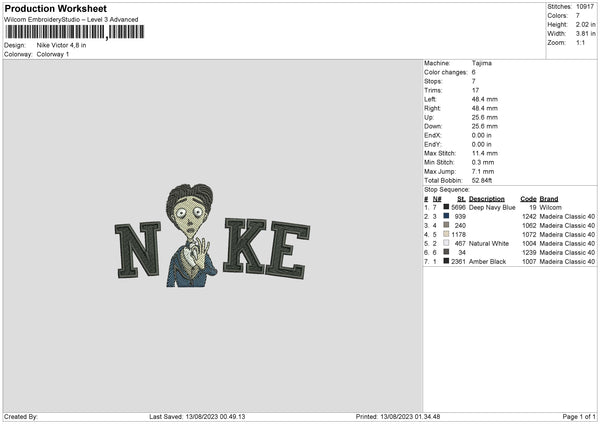
Task: Click the Max Jump value '7.1 mm'
Action: pyautogui.click(x=483, y=171)
